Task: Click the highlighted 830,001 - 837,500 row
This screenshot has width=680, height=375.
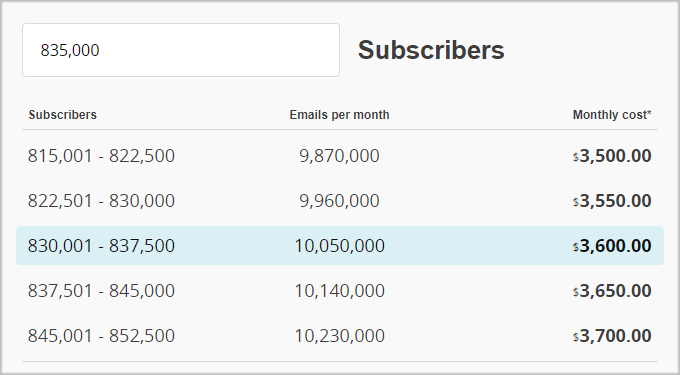Action: coord(340,245)
